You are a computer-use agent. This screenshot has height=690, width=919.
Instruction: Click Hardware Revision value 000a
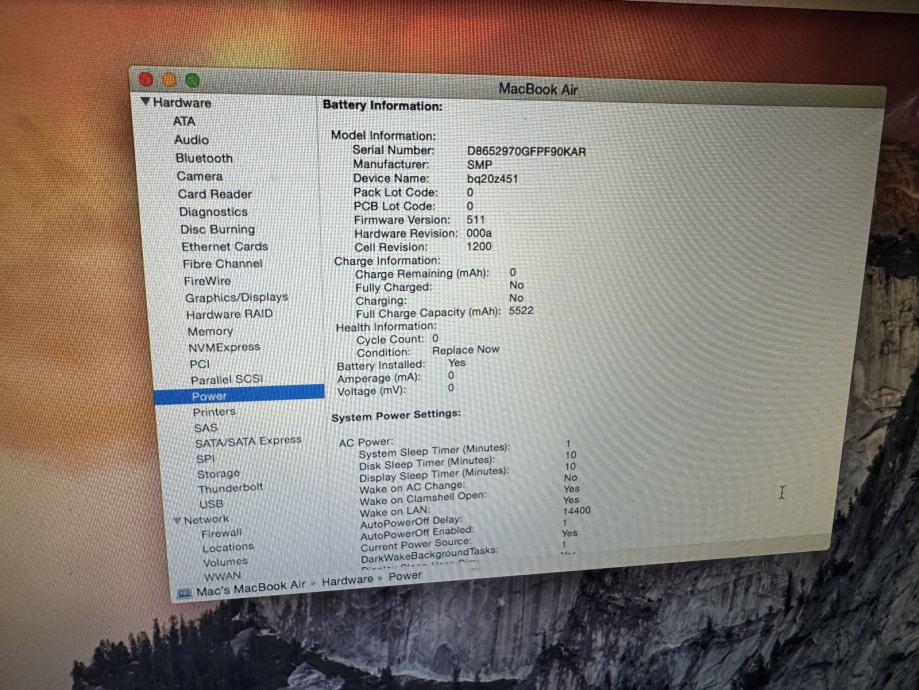click(479, 233)
